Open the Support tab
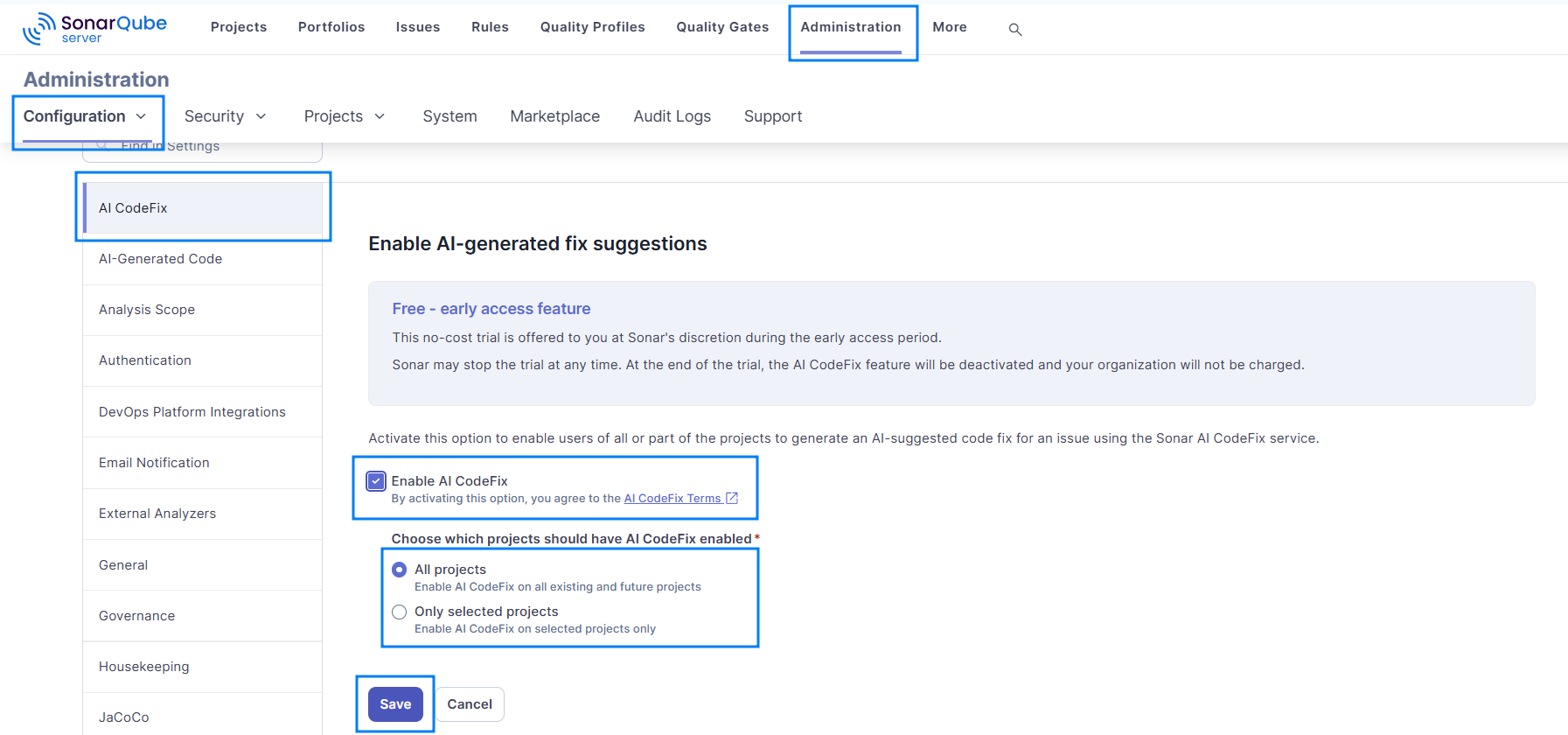The width and height of the screenshot is (1568, 735). (x=773, y=116)
